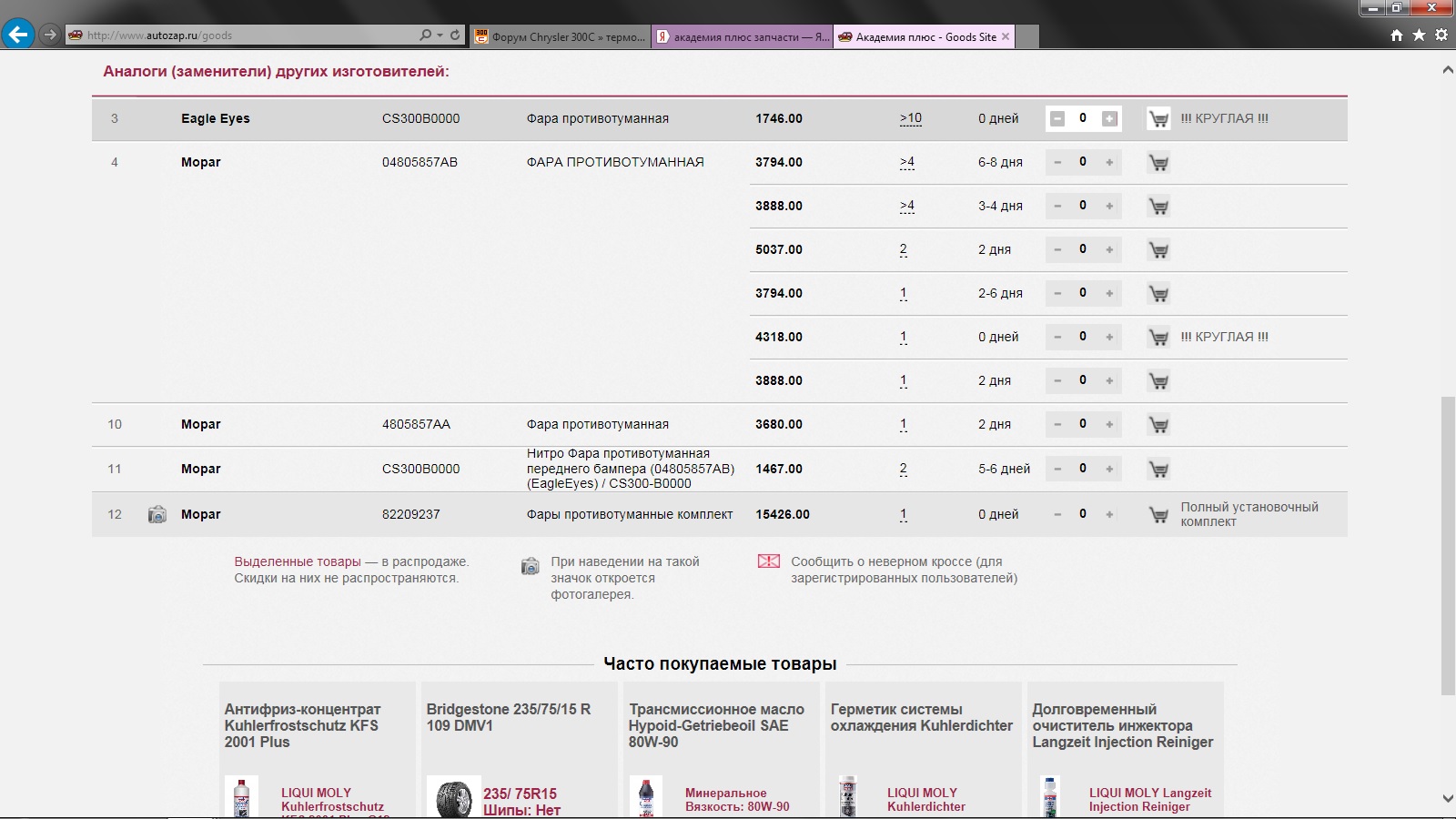This screenshot has width=1456, height=819.
Task: Add 3888.00 3-4 days offer to cart
Action: (x=1158, y=207)
